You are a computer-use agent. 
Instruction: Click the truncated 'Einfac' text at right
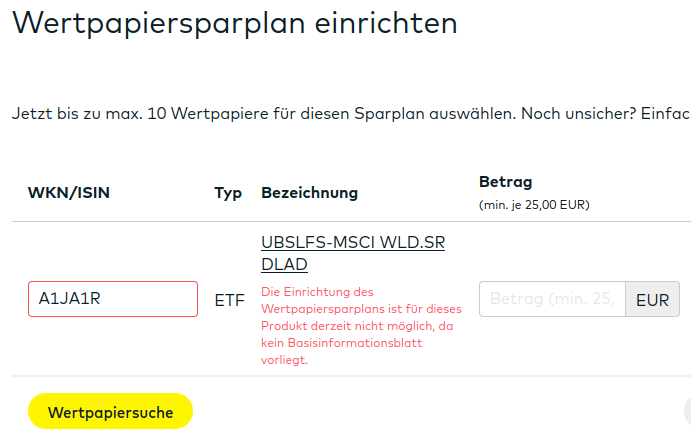click(x=666, y=114)
